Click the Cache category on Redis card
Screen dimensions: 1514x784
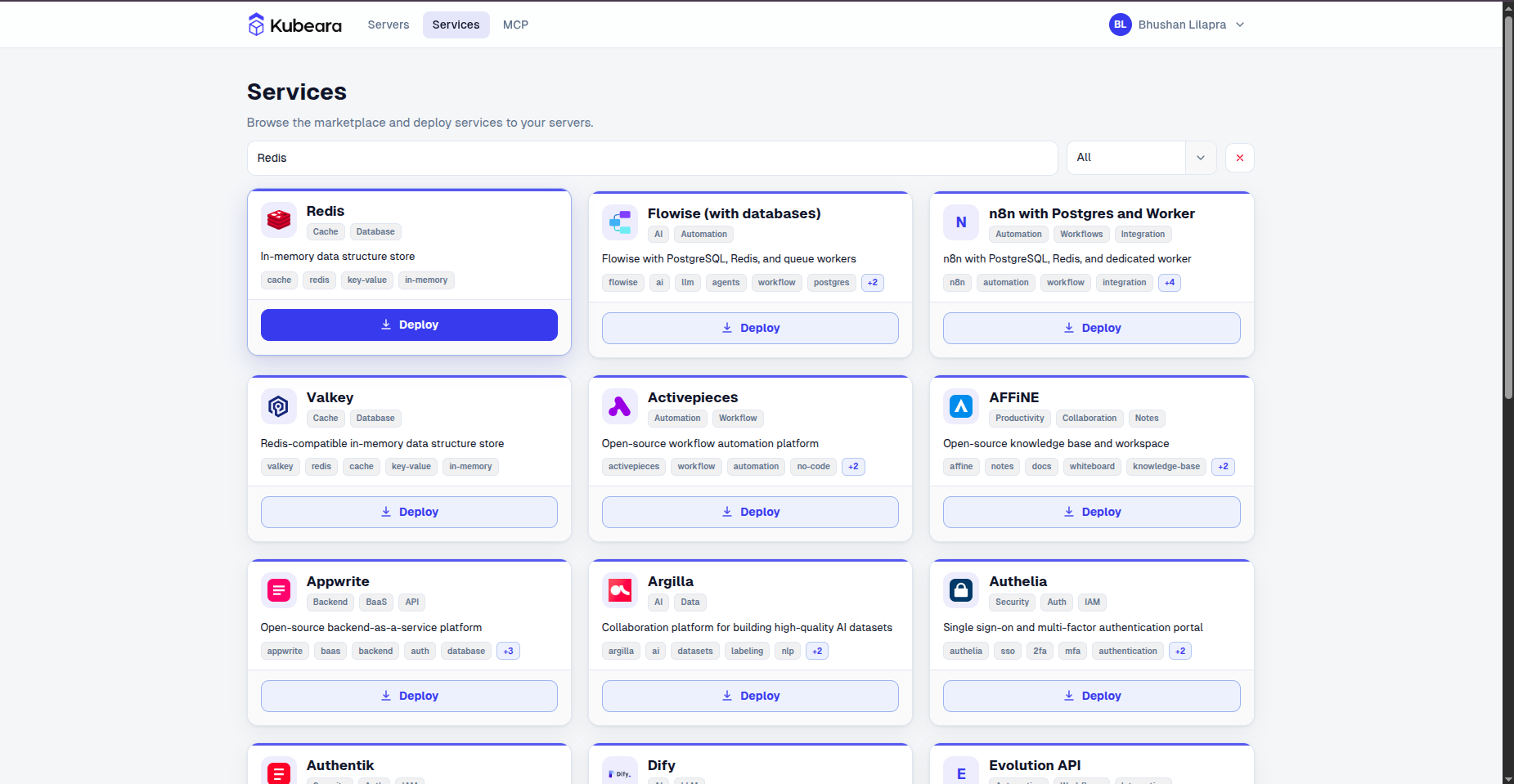(326, 232)
